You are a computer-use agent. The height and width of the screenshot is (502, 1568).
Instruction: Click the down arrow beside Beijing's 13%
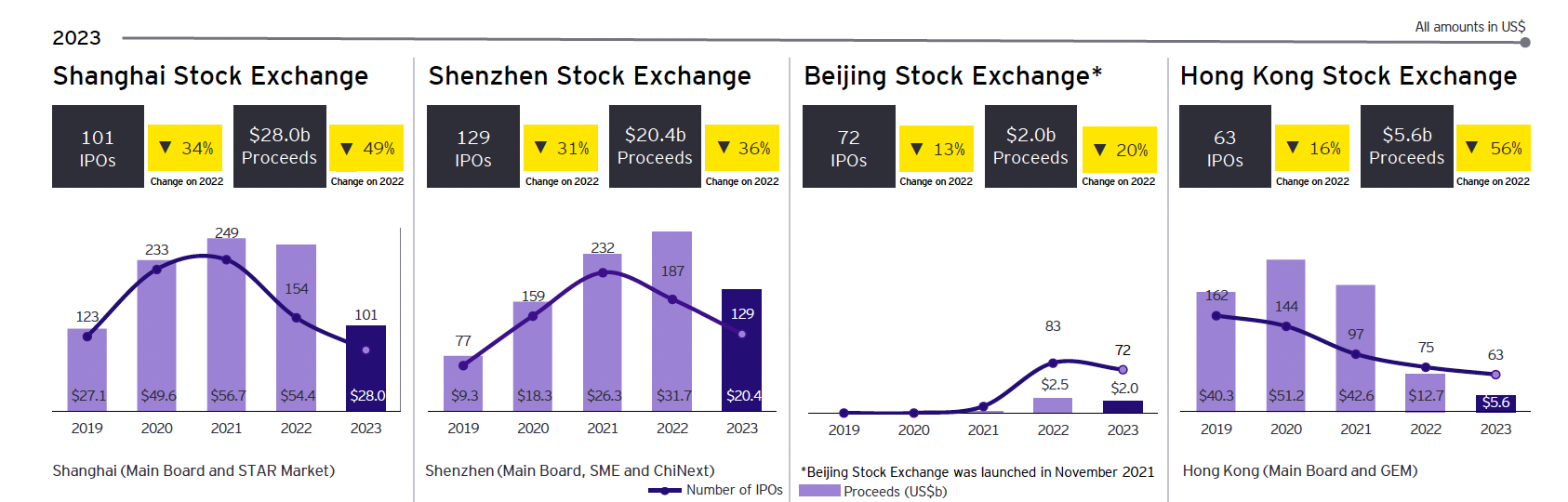[917, 149]
